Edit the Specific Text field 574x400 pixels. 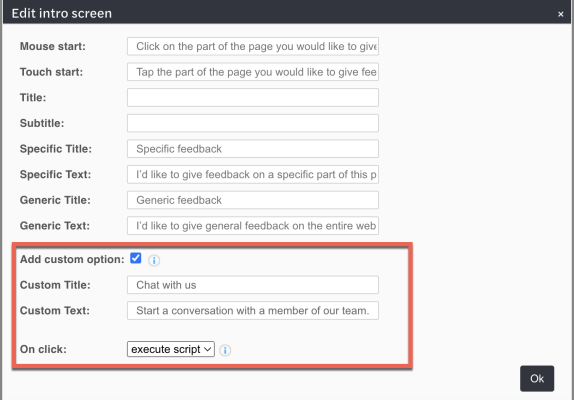(253, 175)
